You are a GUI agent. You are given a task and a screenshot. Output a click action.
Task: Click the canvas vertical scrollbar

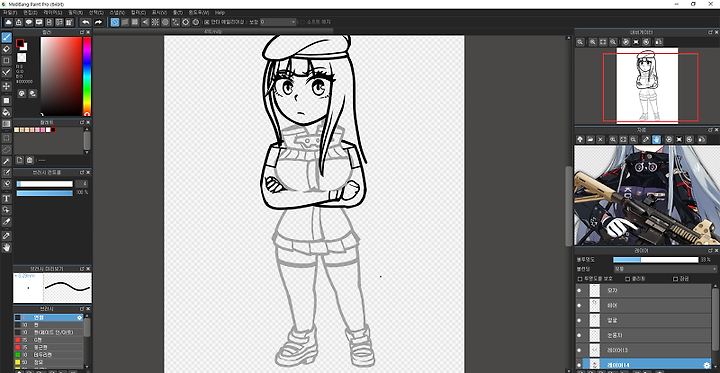[x=569, y=206]
